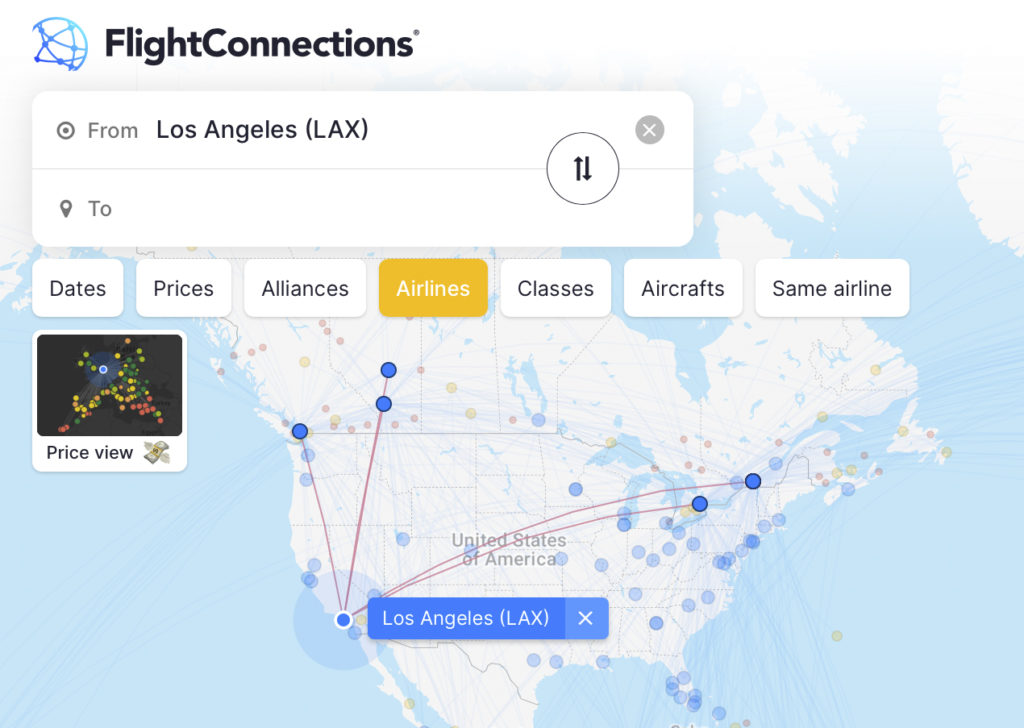Click the Los Angeles (LAX) blue label
The width and height of the screenshot is (1024, 728).
coord(466,618)
